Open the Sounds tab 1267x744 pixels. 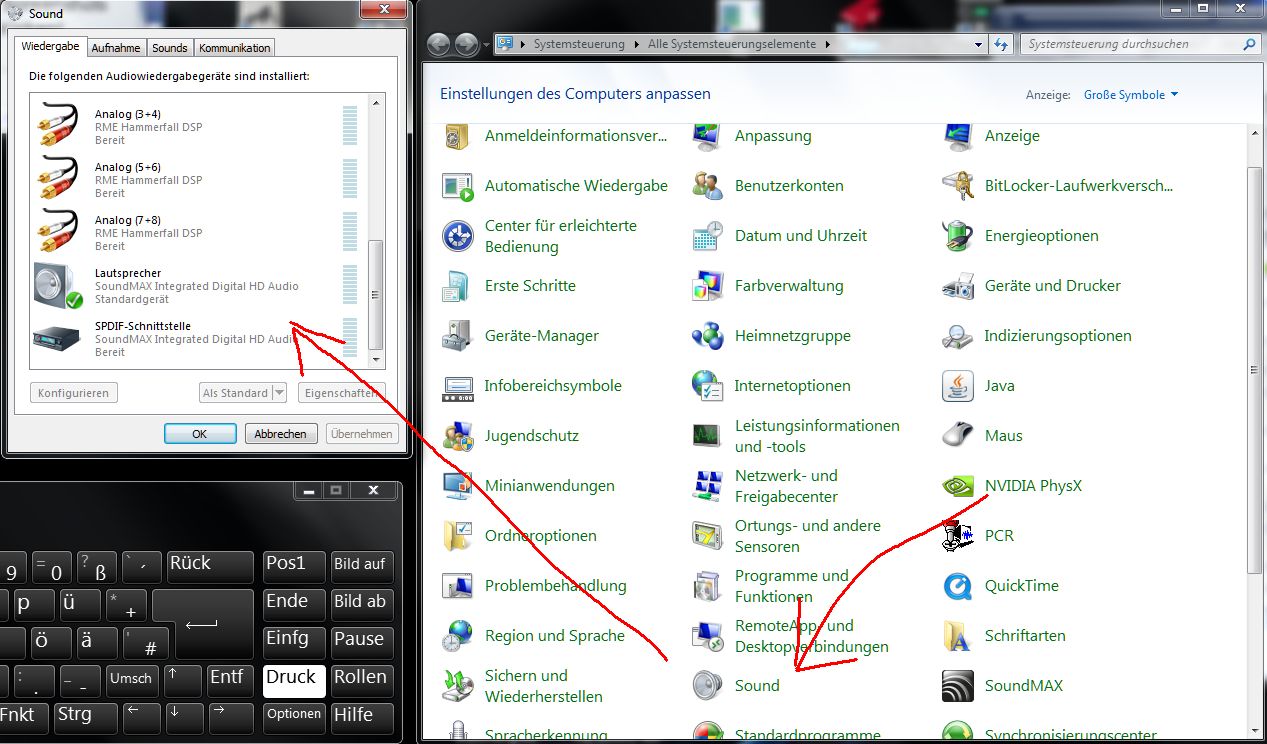[x=170, y=48]
